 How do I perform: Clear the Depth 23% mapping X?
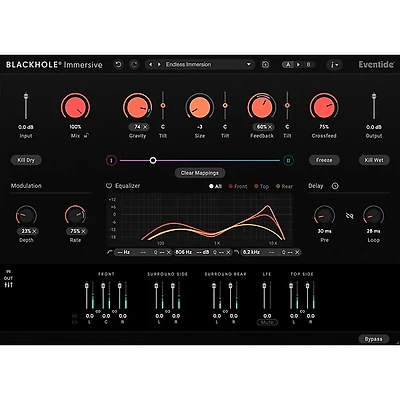(34, 231)
